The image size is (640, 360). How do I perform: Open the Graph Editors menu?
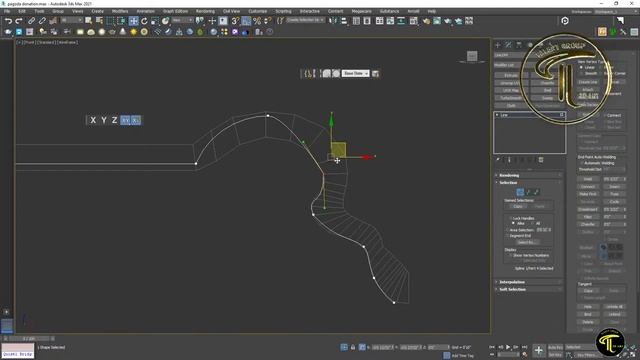click(175, 11)
